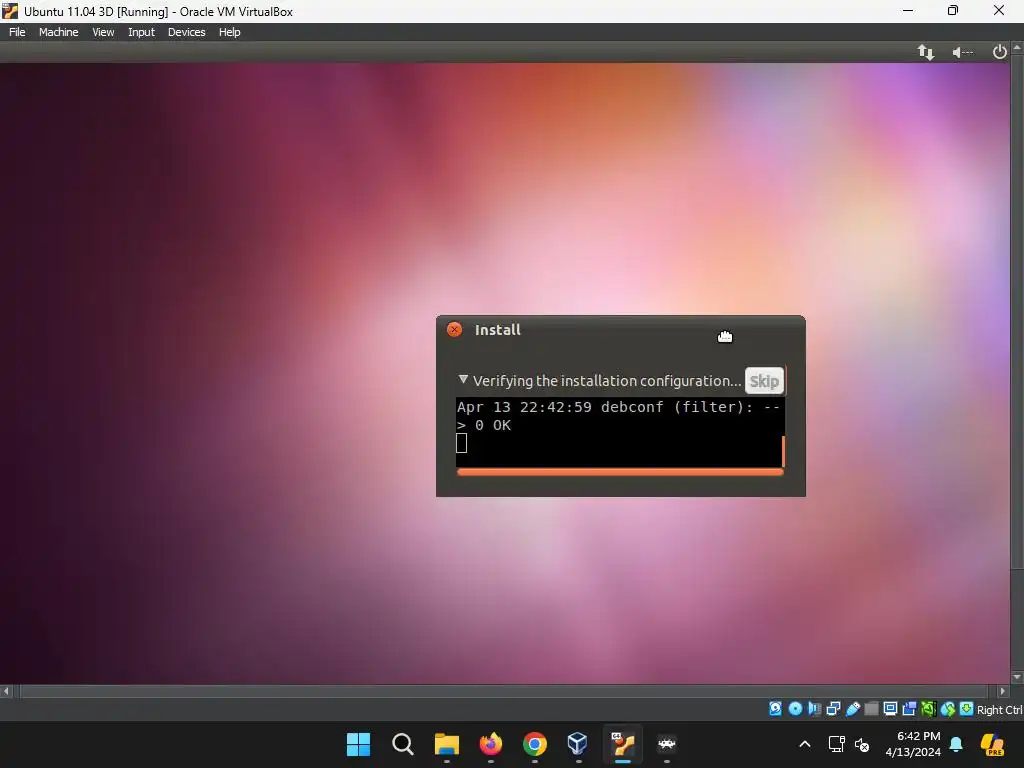Click the shared folders status icon
The width and height of the screenshot is (1024, 768).
click(x=871, y=709)
